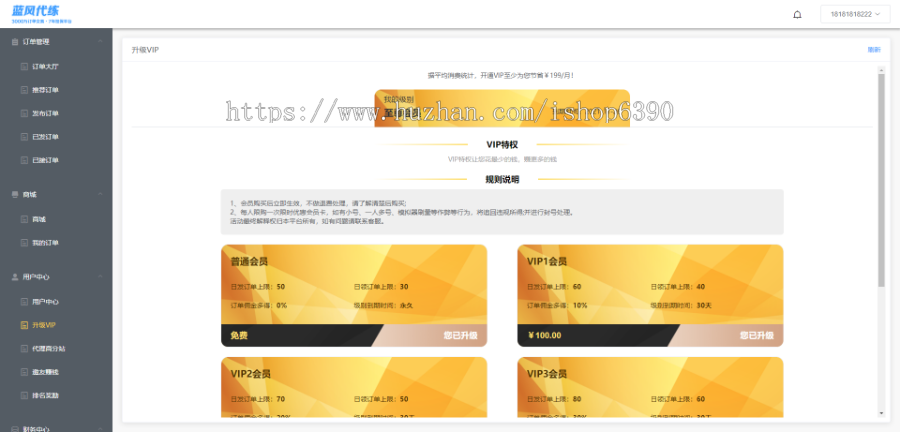Click the 规则说明 section heading
The height and width of the screenshot is (432, 900).
click(x=502, y=180)
